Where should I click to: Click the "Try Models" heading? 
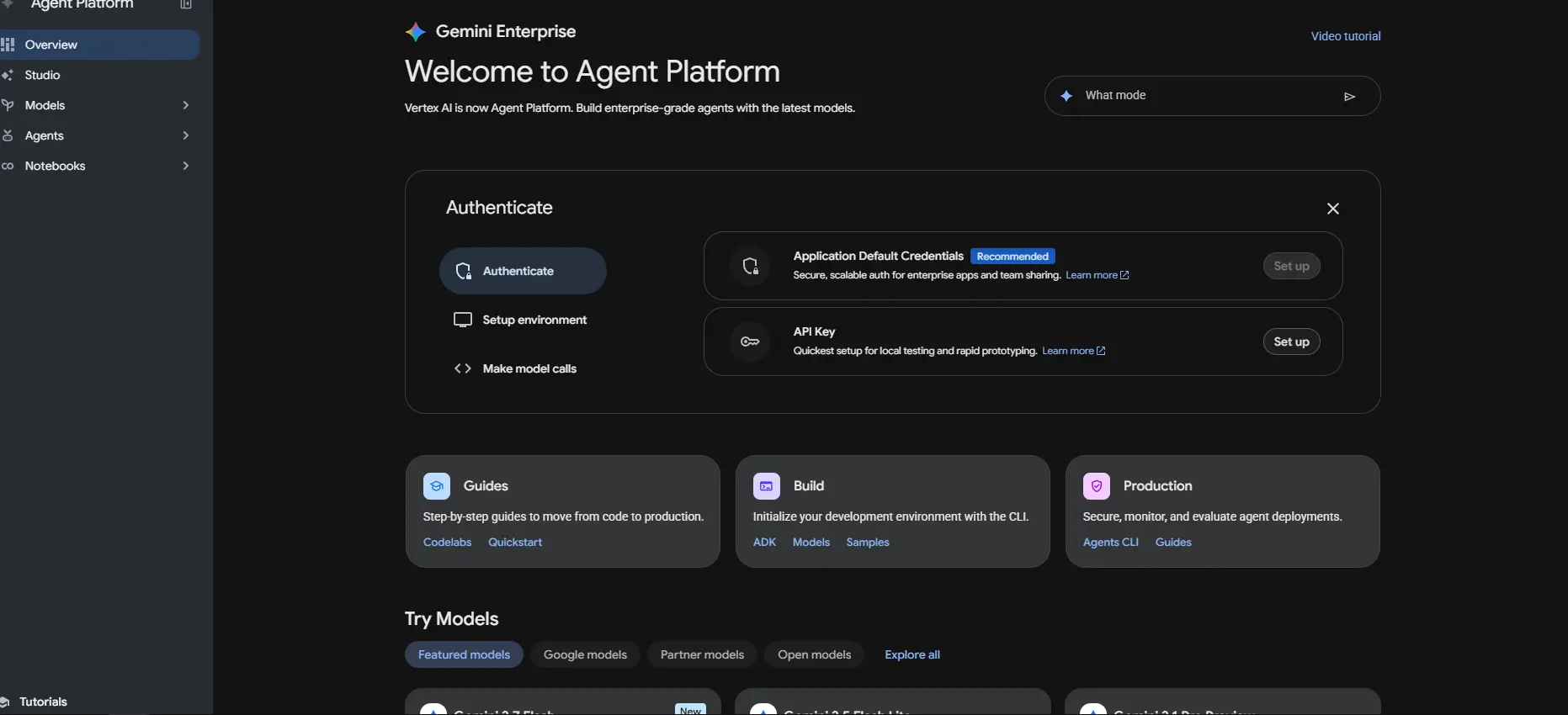point(452,619)
